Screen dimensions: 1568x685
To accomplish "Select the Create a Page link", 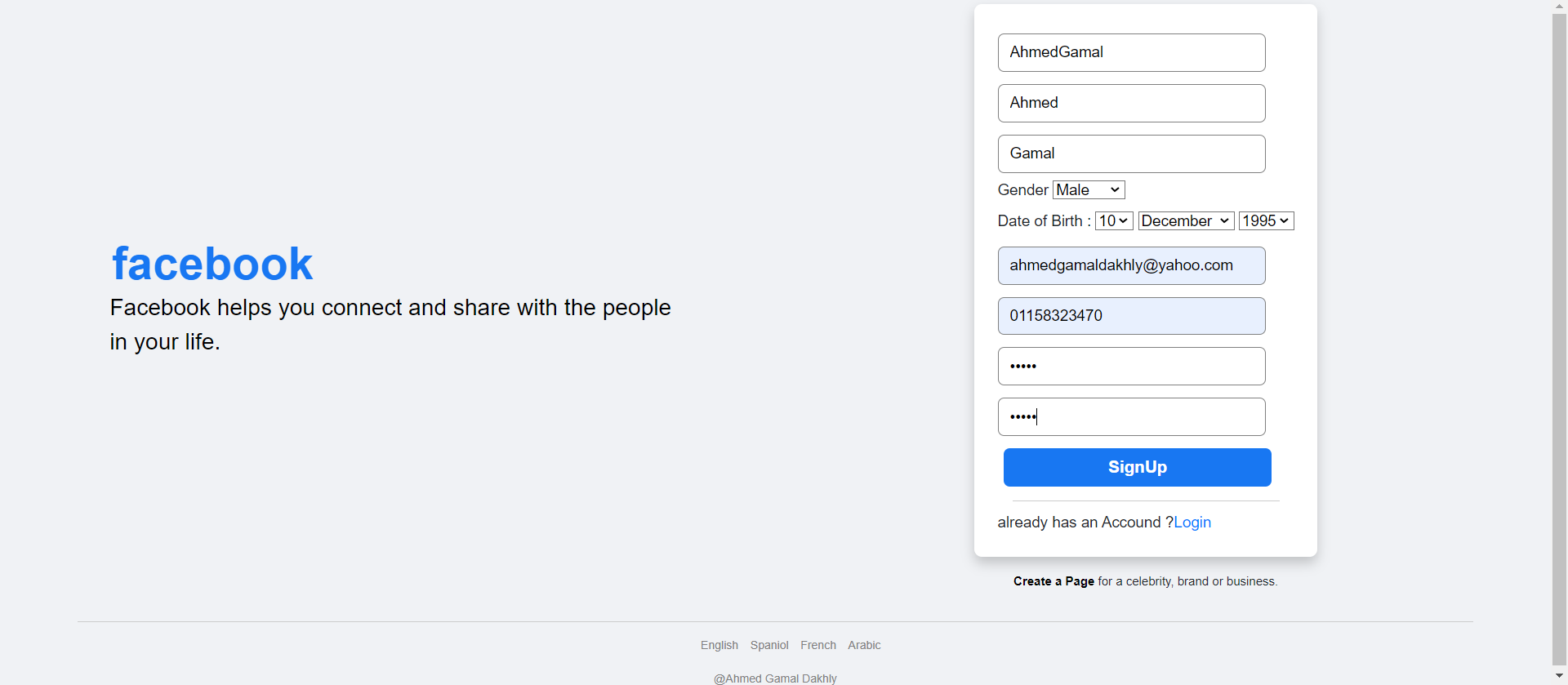I will [1053, 580].
